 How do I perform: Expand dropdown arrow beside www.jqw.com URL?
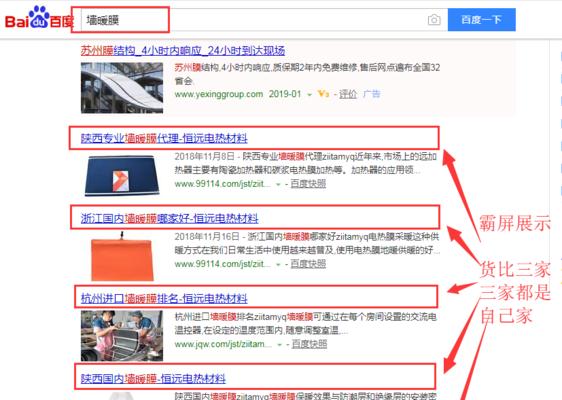tap(280, 345)
